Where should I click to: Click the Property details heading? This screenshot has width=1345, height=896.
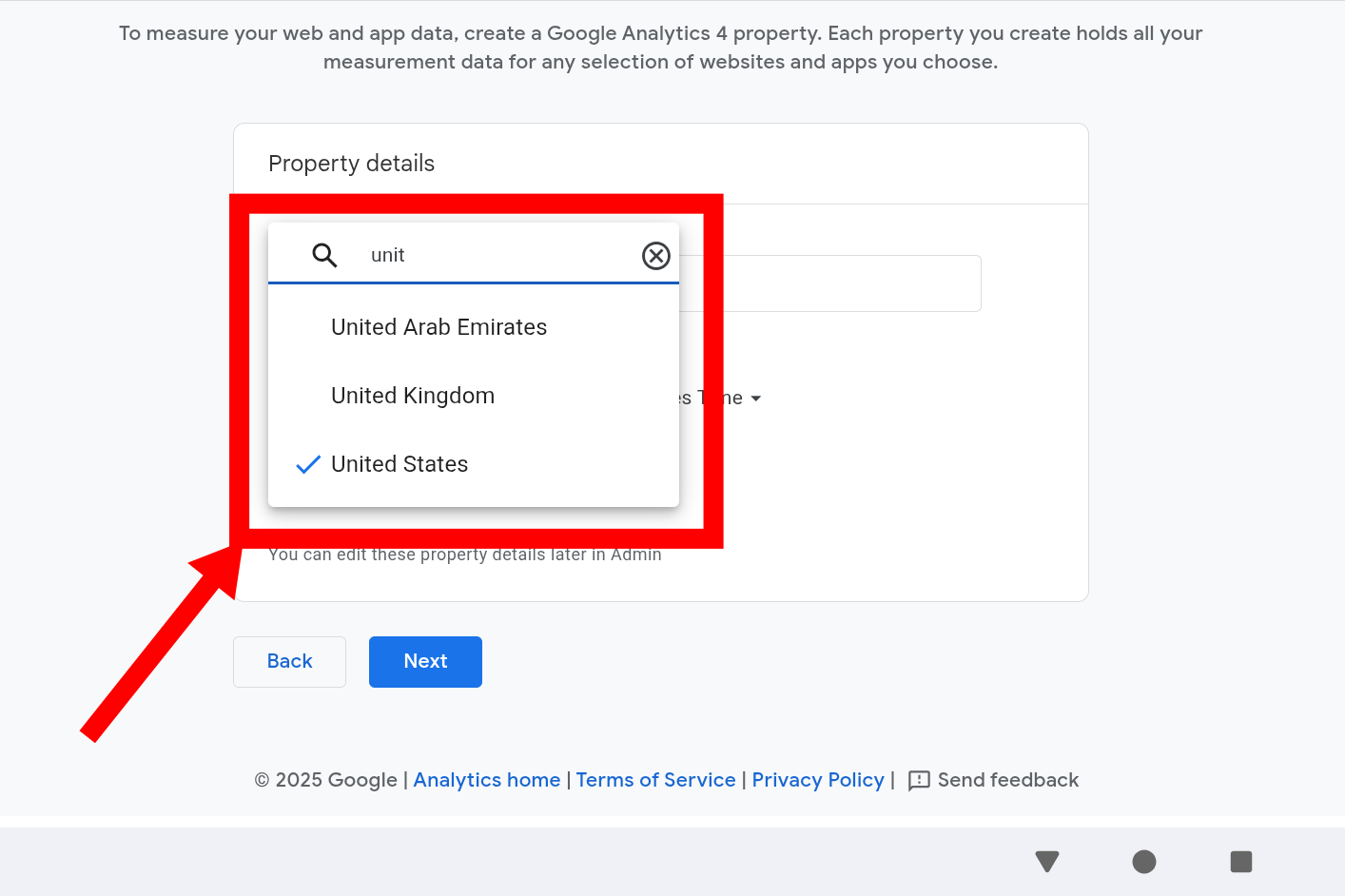(x=351, y=164)
